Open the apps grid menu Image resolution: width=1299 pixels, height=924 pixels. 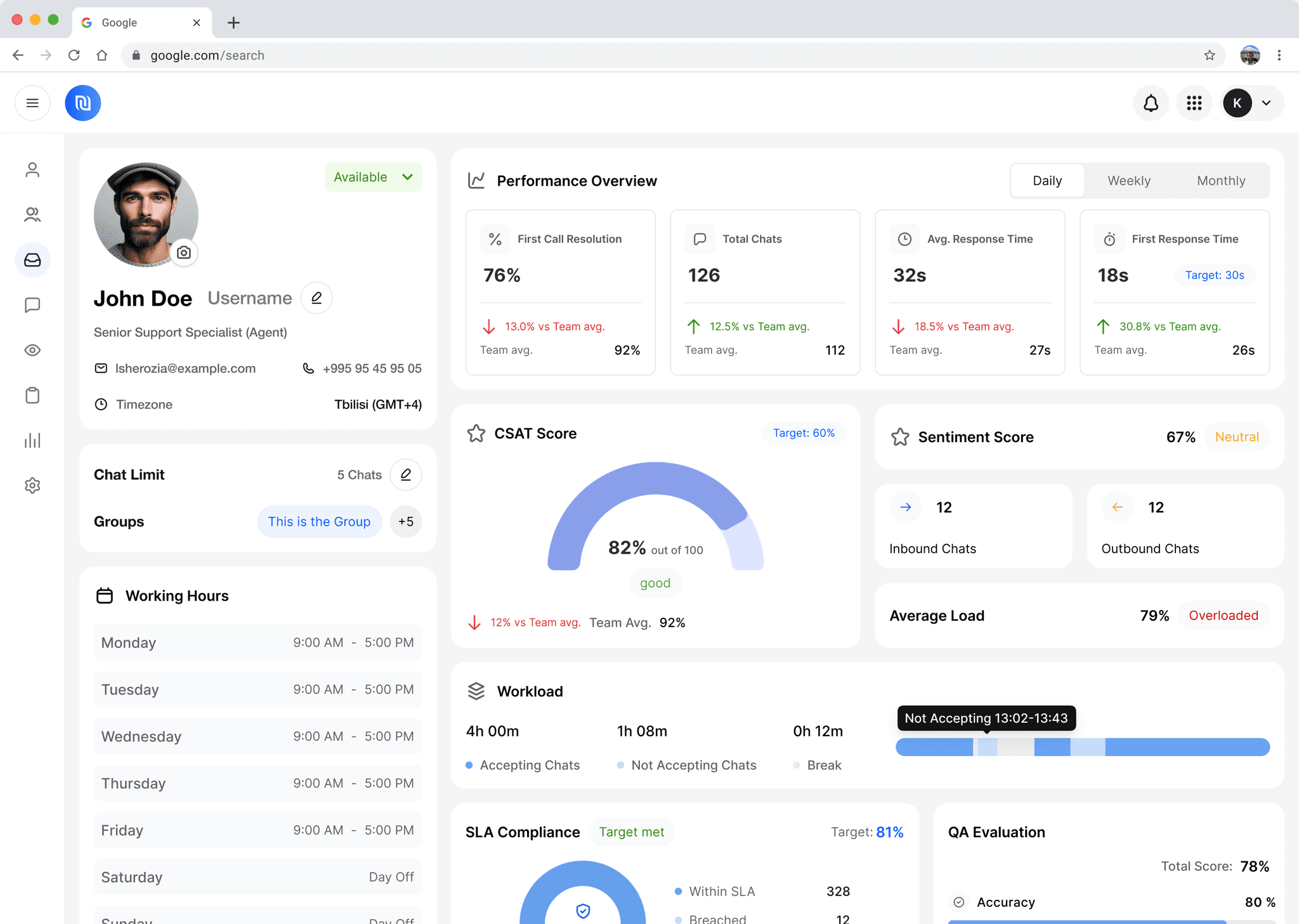1194,103
